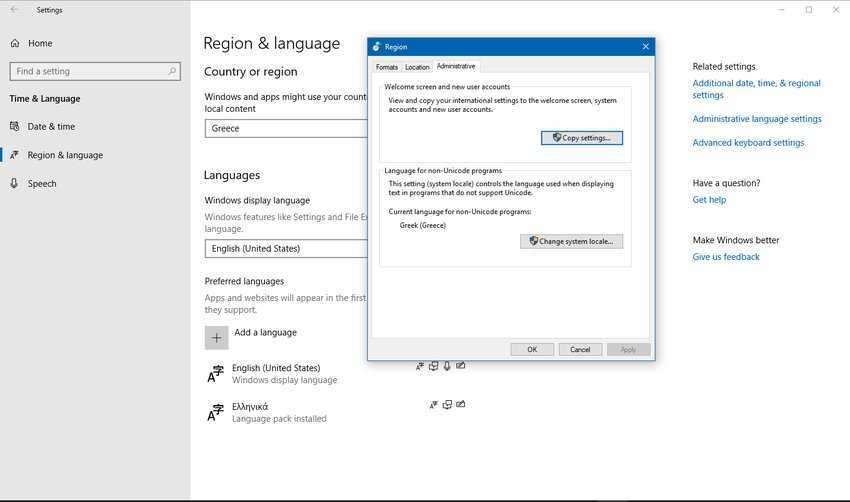Screen dimensions: 850x502
Task: Focus the Find a setting search box
Action: tap(95, 71)
